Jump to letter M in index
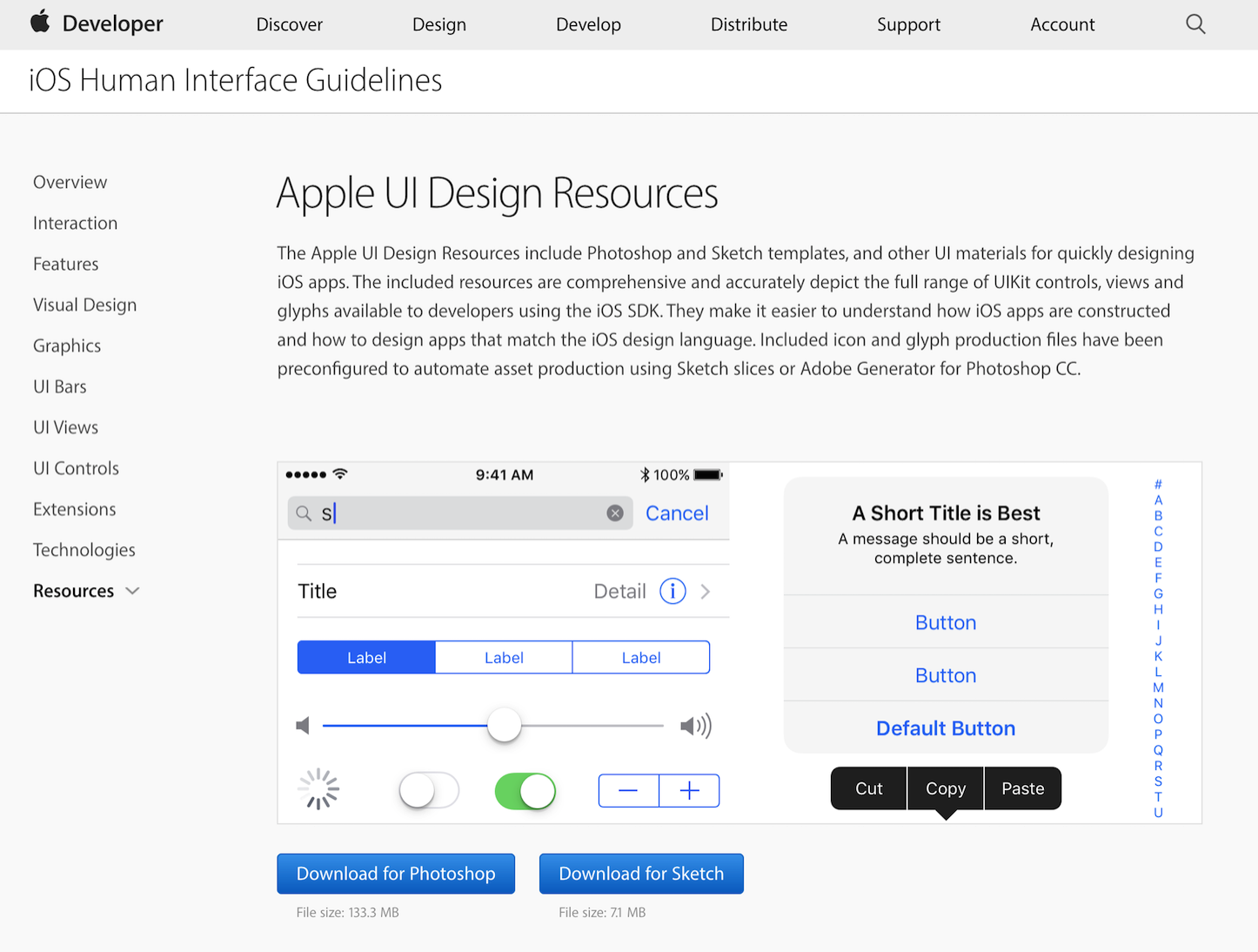Screen dimensions: 1258x952 pyautogui.click(x=1158, y=687)
